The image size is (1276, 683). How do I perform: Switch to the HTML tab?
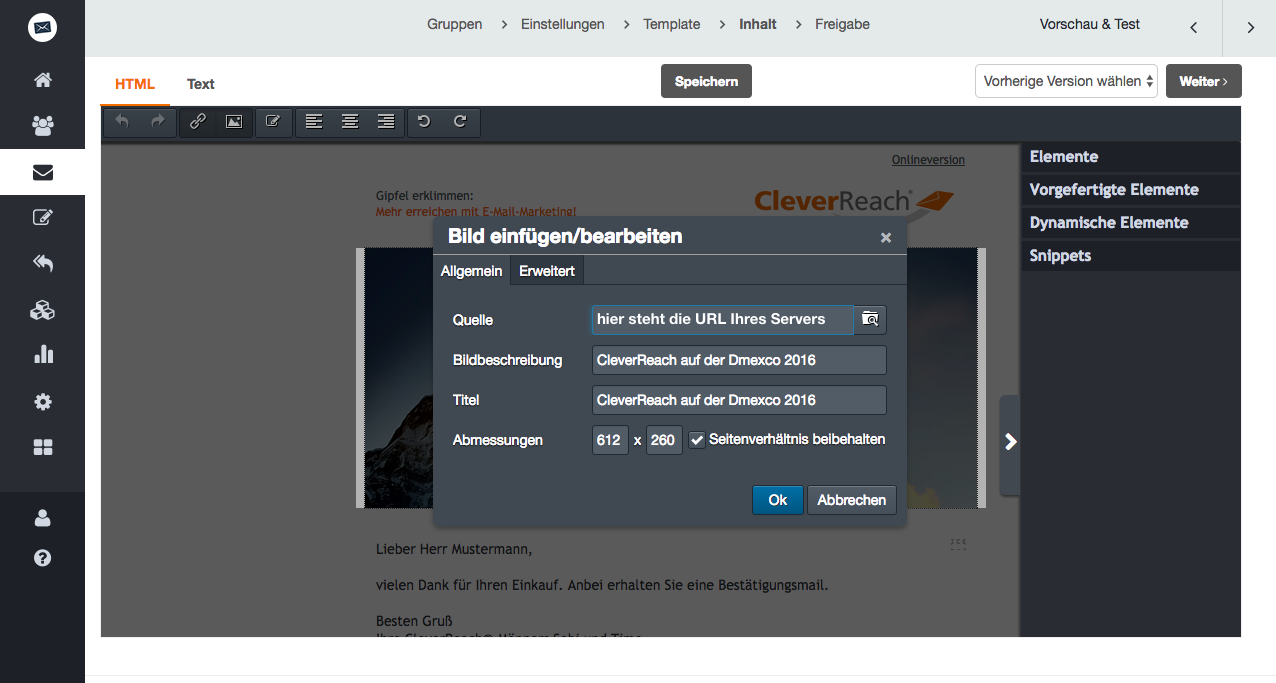pos(135,84)
